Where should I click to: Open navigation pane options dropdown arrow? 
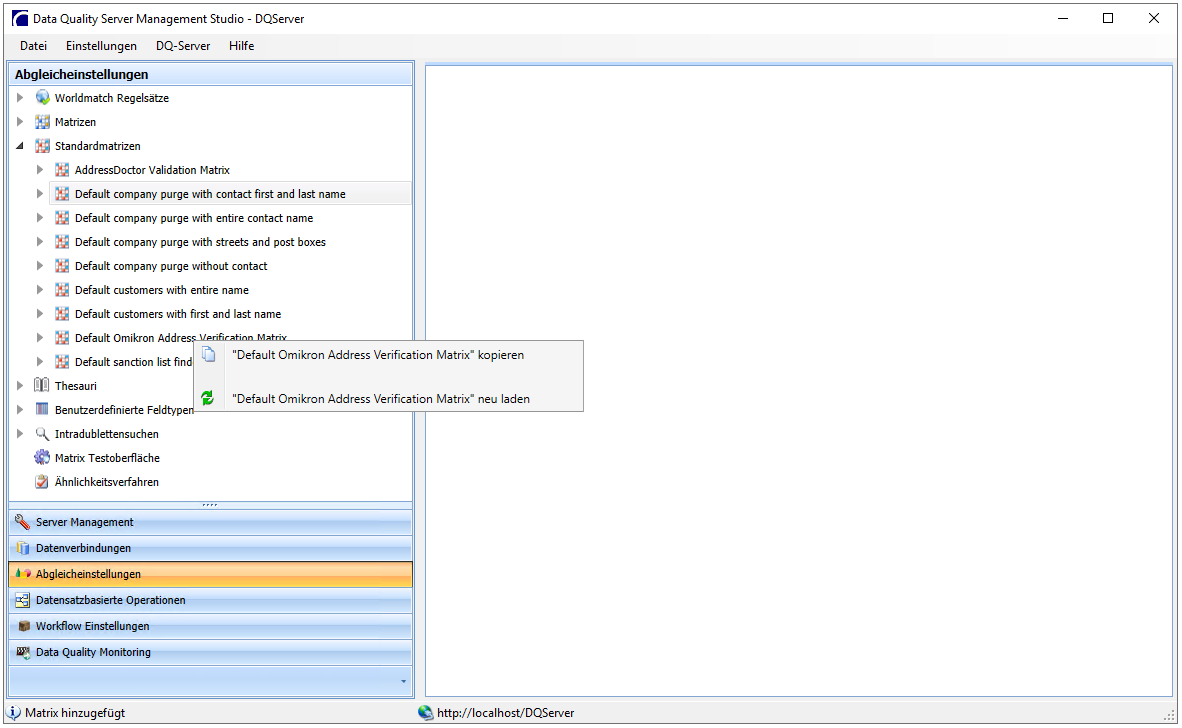pos(403,682)
